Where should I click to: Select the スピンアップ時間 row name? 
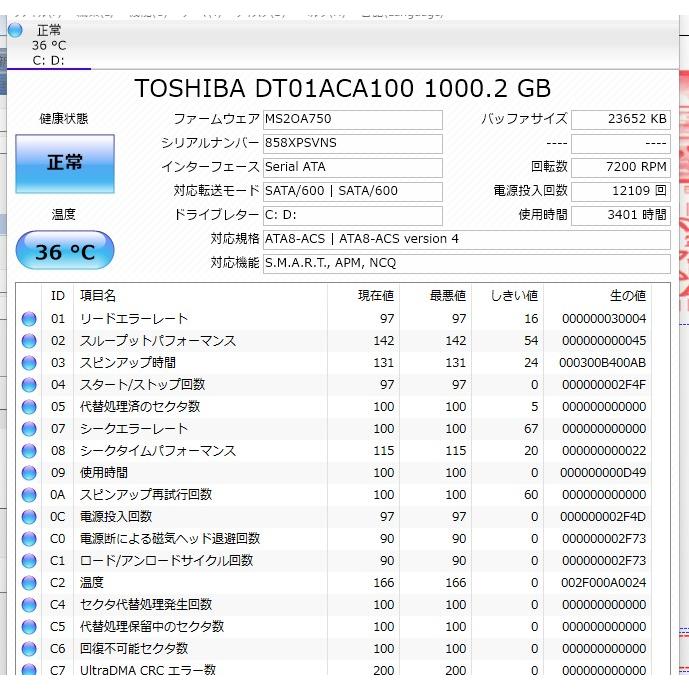(127, 363)
